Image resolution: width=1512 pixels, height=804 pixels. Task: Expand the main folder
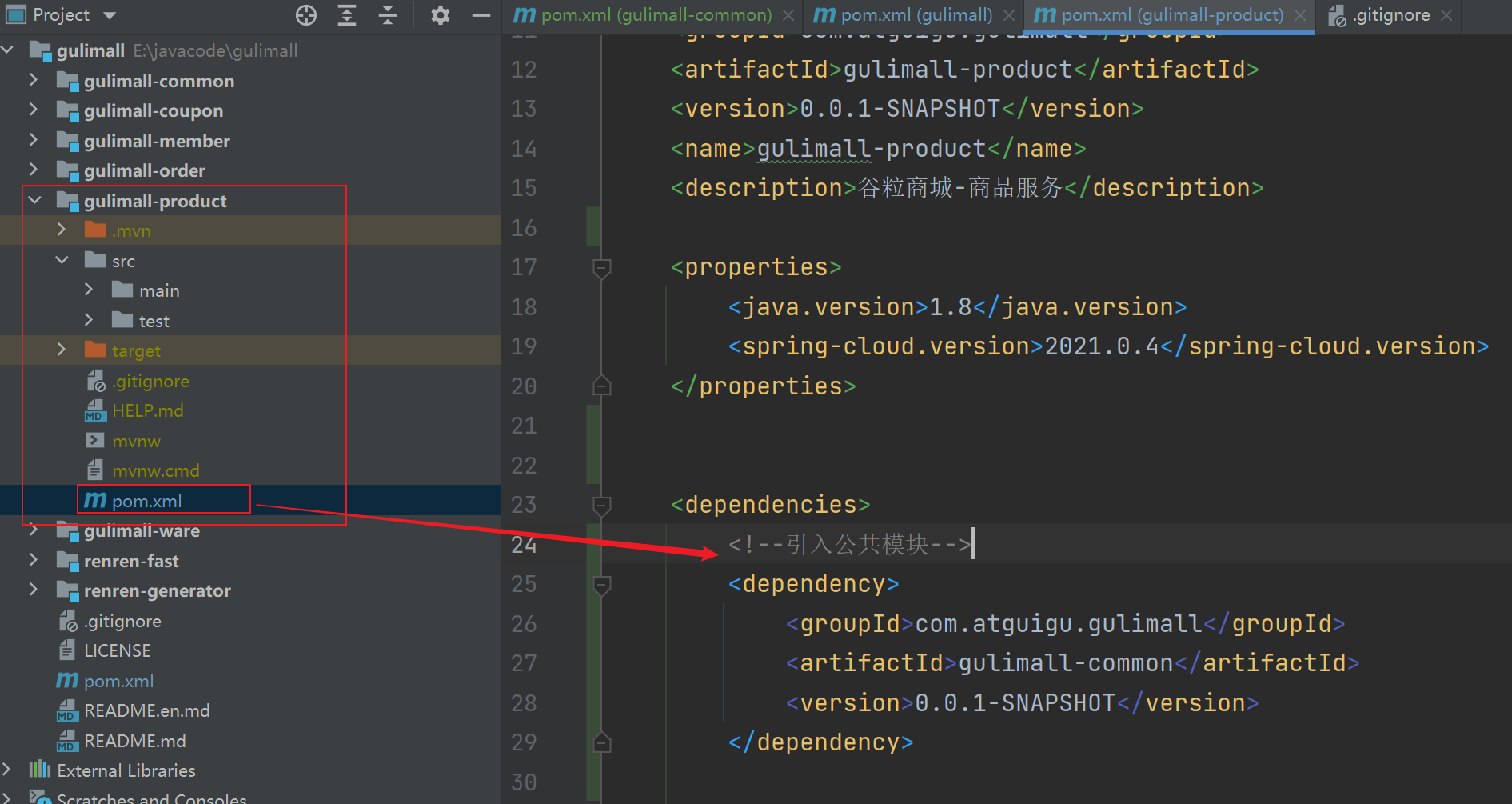[x=89, y=290]
